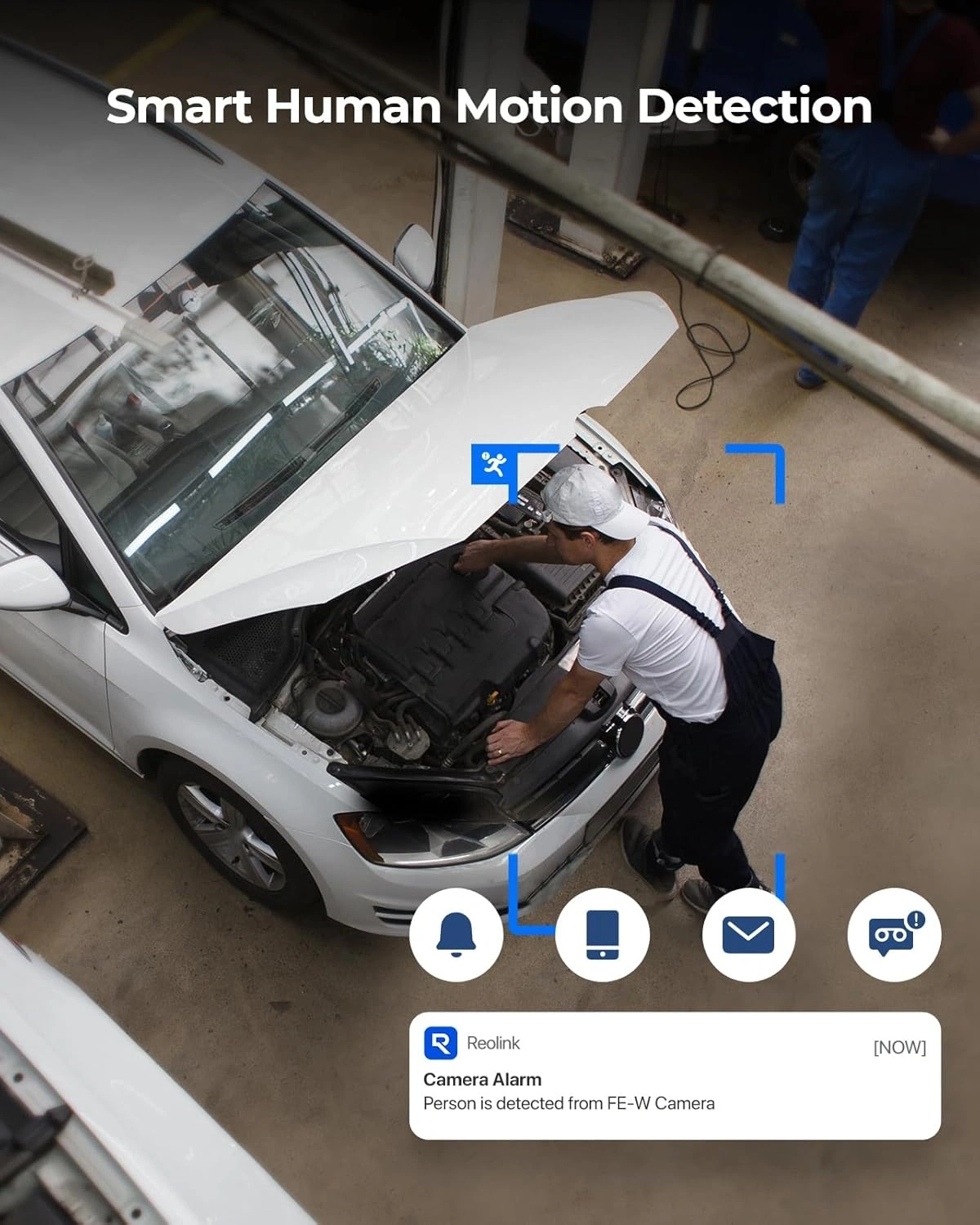Open the Camera Alarm notification title
Image resolution: width=980 pixels, height=1225 pixels.
pyautogui.click(x=482, y=1079)
